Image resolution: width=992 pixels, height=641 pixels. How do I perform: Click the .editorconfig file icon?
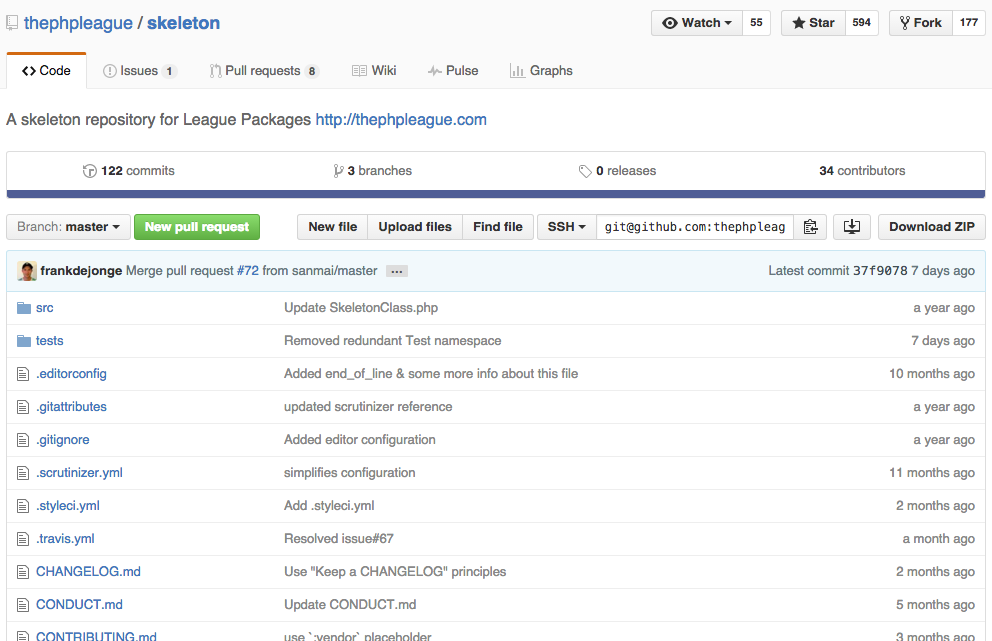click(23, 374)
